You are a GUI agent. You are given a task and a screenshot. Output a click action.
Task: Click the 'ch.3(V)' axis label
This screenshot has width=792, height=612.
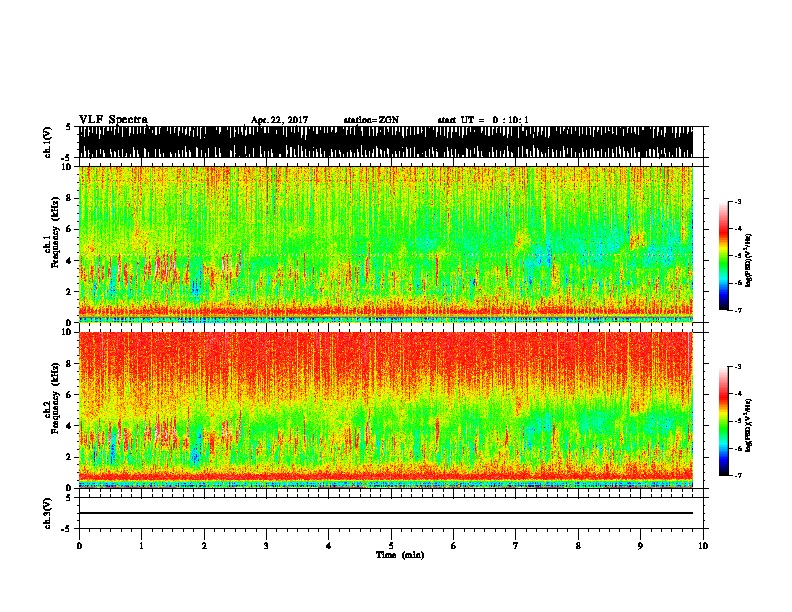[x=47, y=514]
